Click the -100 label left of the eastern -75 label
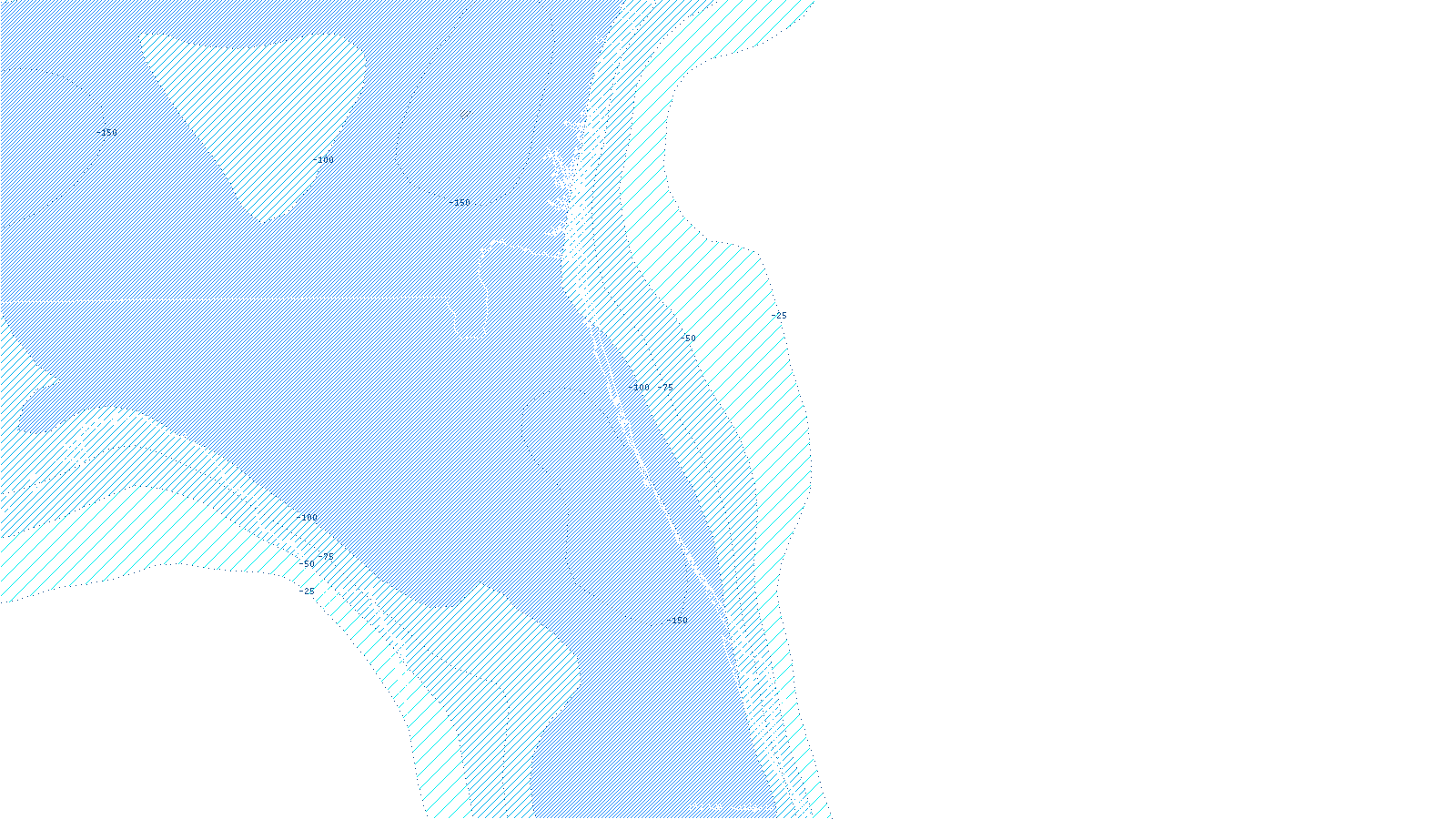1456x819 pixels. point(639,388)
